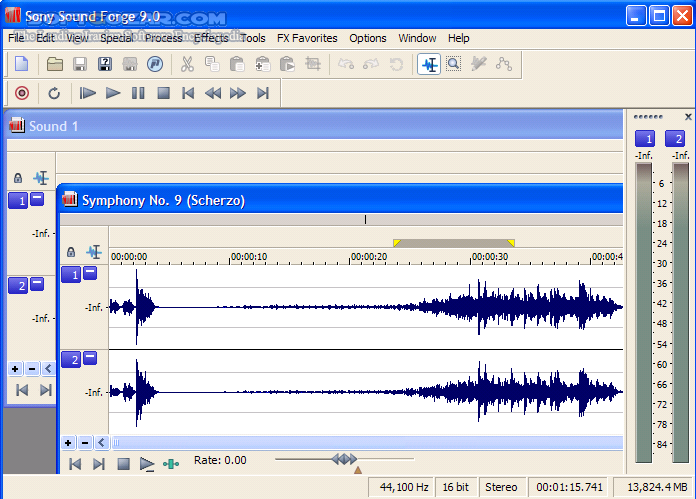Screen dimensions: 696x499
Task: Click the left yellow loop region marker
Action: tap(397, 242)
